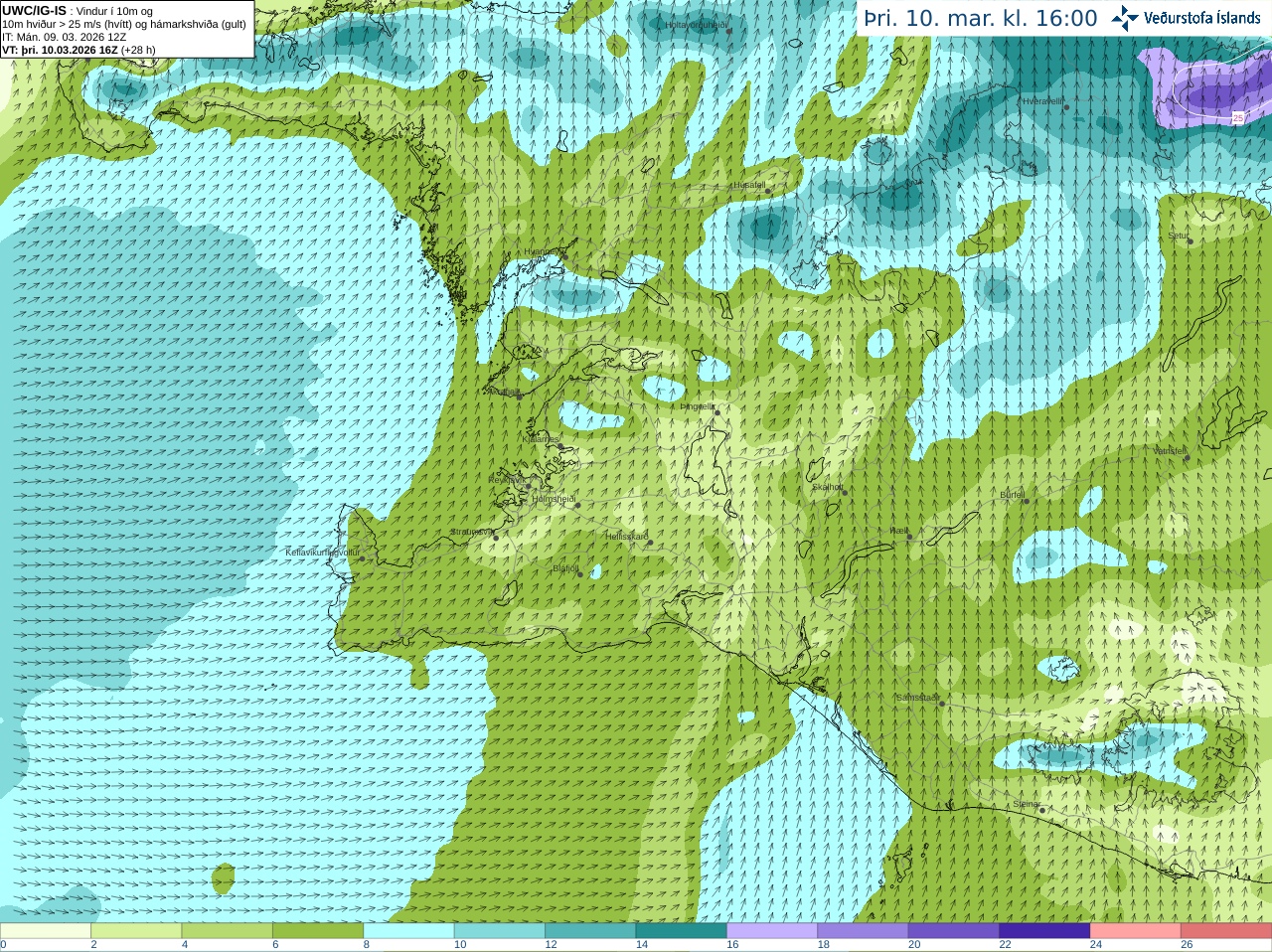This screenshot has height=952, width=1272.
Task: Select the Kjalarnes station label
Action: (541, 438)
